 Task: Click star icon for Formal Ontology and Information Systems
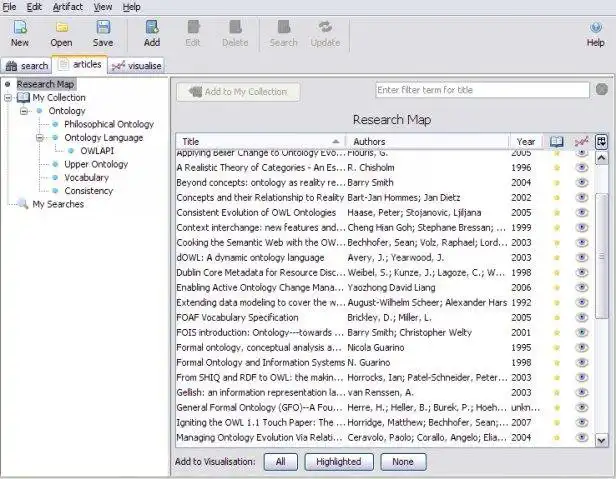click(557, 363)
